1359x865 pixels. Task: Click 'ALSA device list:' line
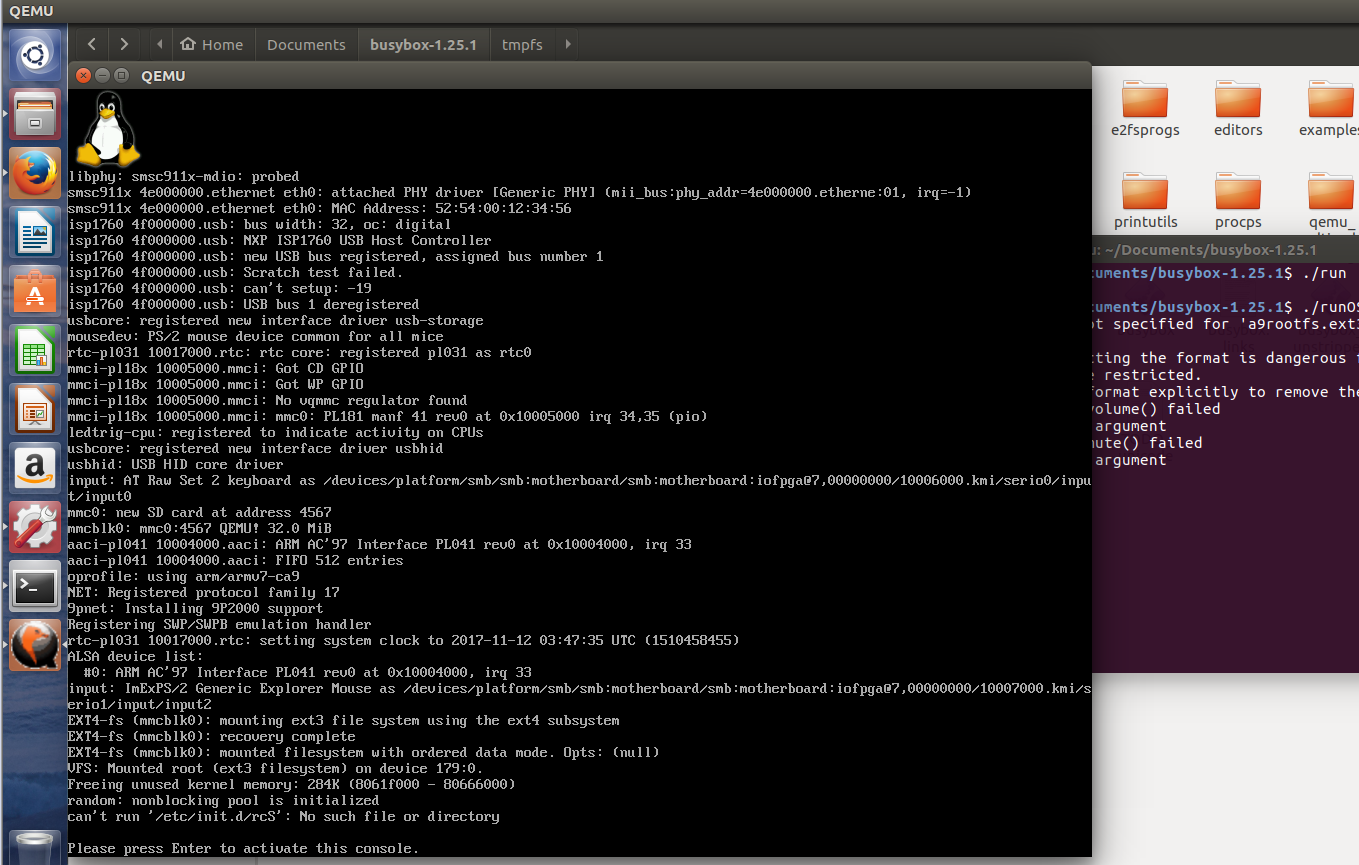coord(135,656)
